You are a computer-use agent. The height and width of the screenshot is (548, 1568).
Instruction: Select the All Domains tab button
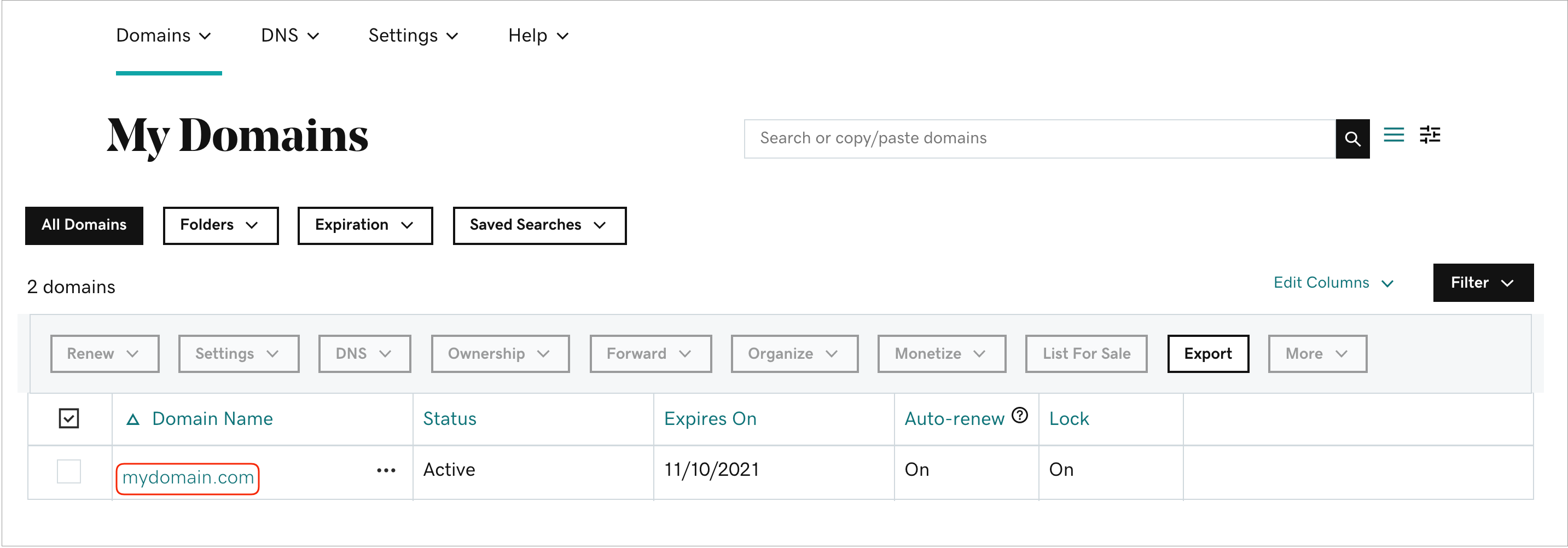pos(84,226)
